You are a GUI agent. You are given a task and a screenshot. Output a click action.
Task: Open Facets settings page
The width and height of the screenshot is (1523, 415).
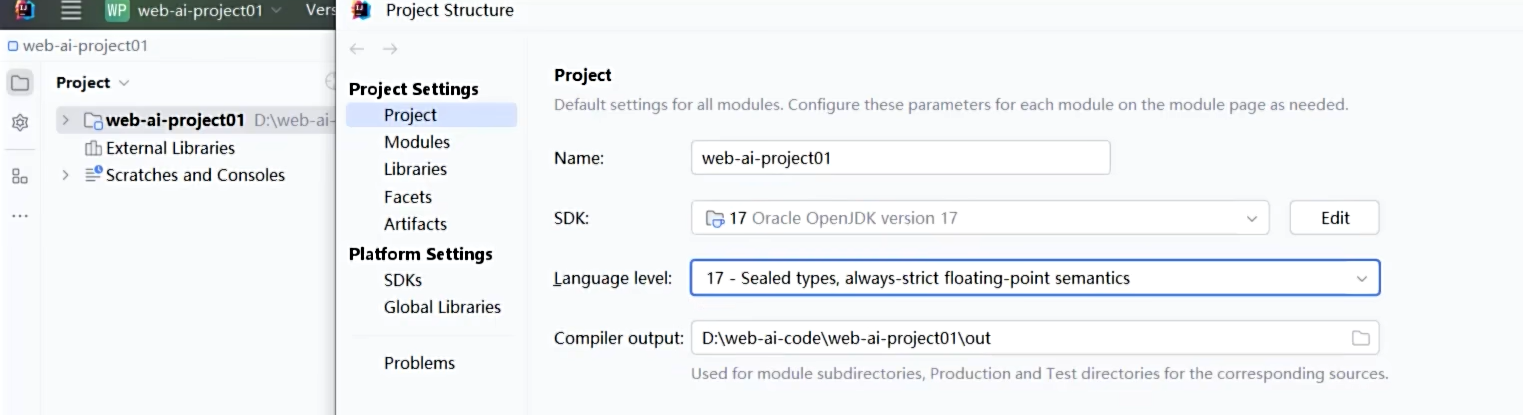(x=408, y=197)
